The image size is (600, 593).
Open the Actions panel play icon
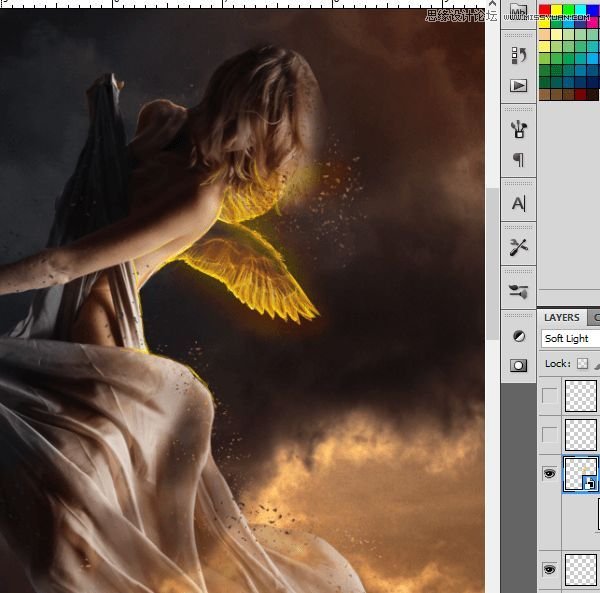[518, 86]
